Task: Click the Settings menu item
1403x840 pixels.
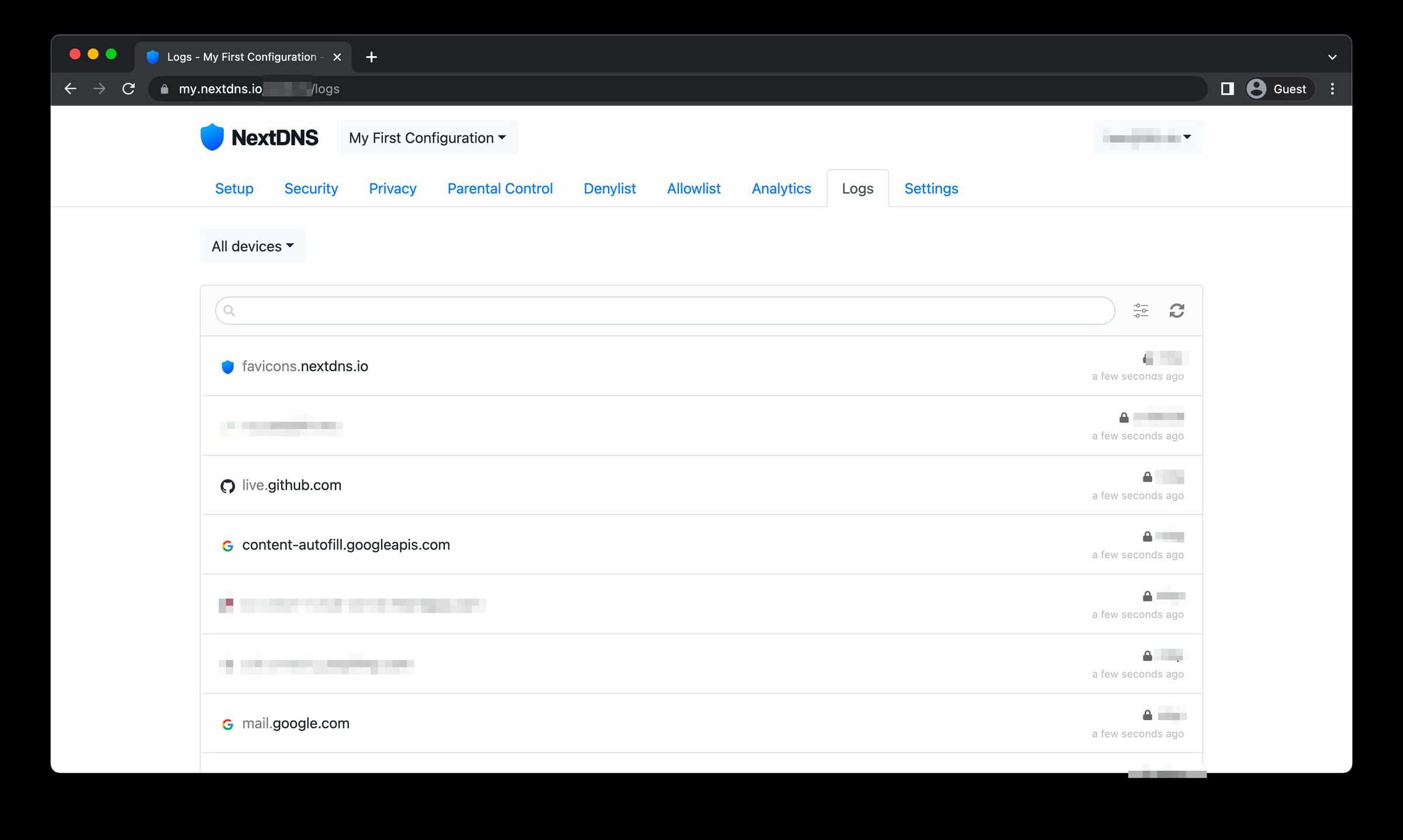Action: click(x=931, y=188)
